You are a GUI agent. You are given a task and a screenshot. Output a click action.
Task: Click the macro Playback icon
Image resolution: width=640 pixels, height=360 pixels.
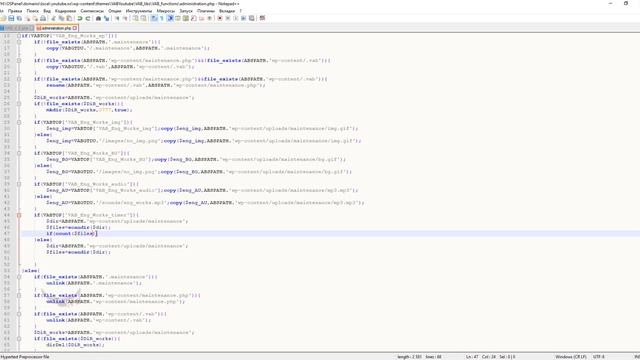coord(236,18)
